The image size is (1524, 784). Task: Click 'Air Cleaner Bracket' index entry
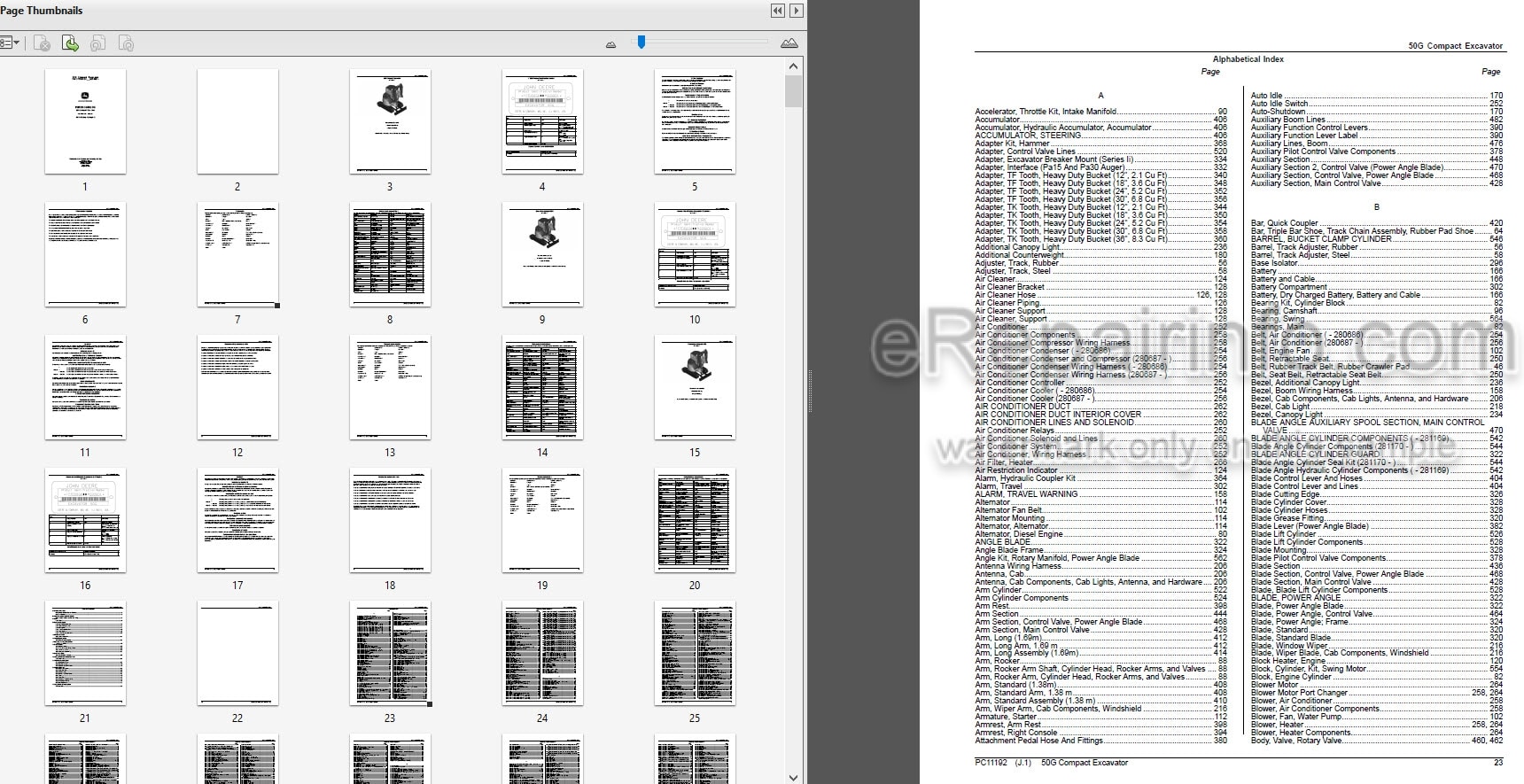click(1009, 287)
